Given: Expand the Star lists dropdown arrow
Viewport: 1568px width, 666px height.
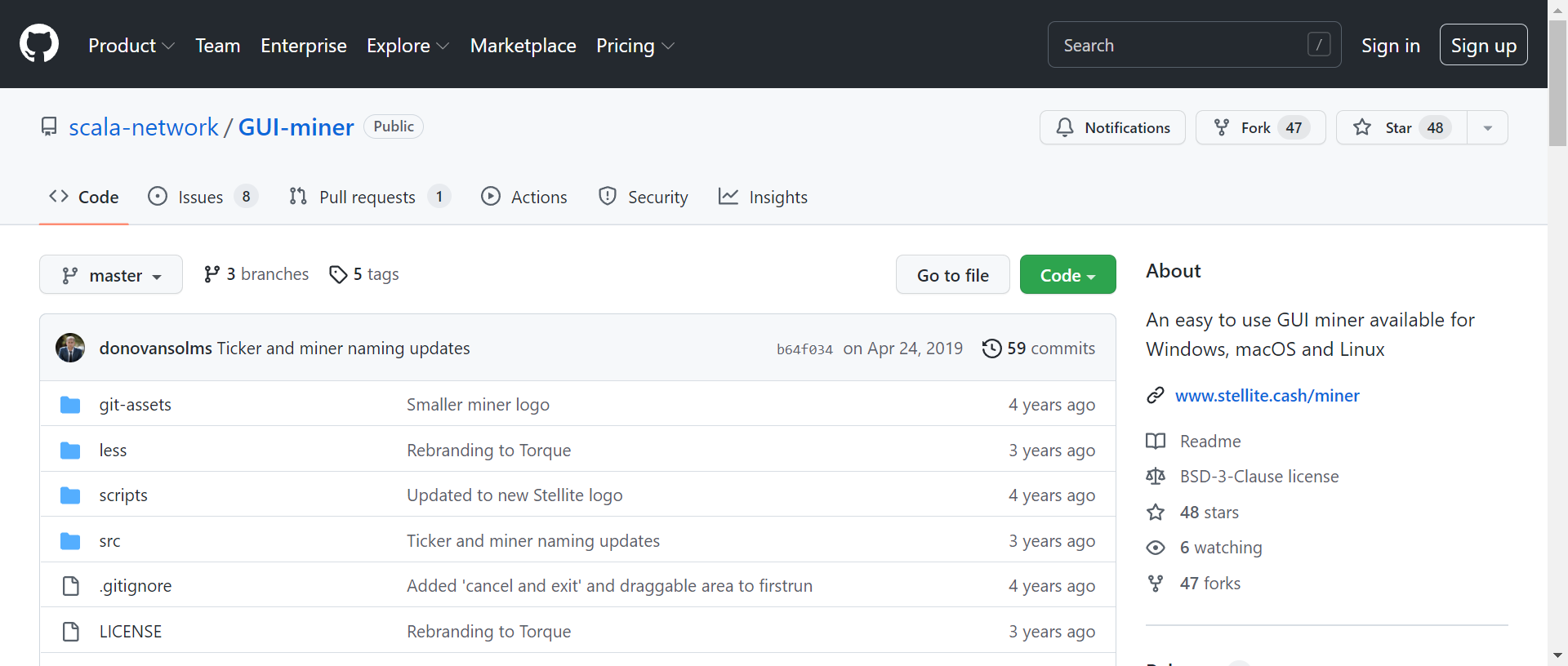Looking at the screenshot, I should click(x=1487, y=128).
